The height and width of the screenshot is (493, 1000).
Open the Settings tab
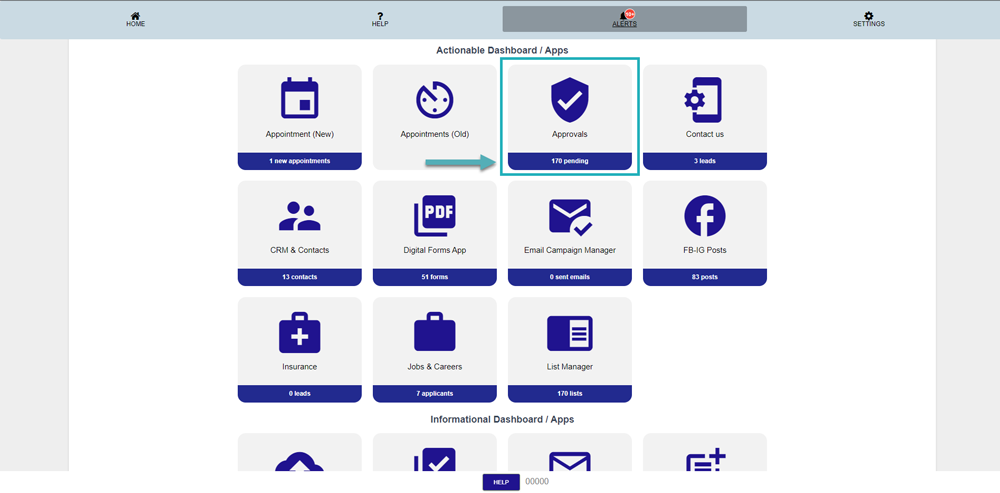tap(868, 19)
